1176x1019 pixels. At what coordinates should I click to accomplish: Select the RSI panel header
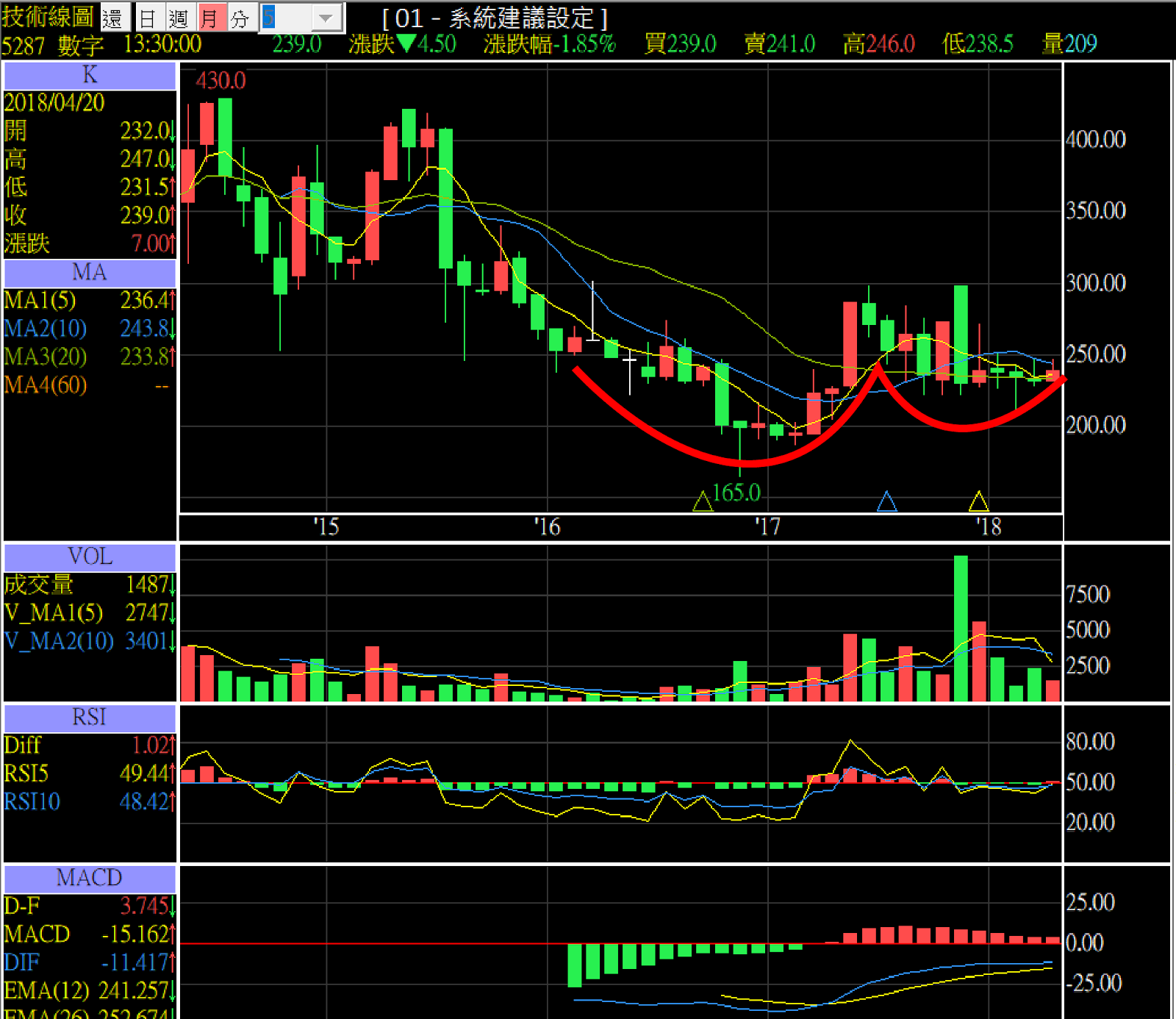90,718
